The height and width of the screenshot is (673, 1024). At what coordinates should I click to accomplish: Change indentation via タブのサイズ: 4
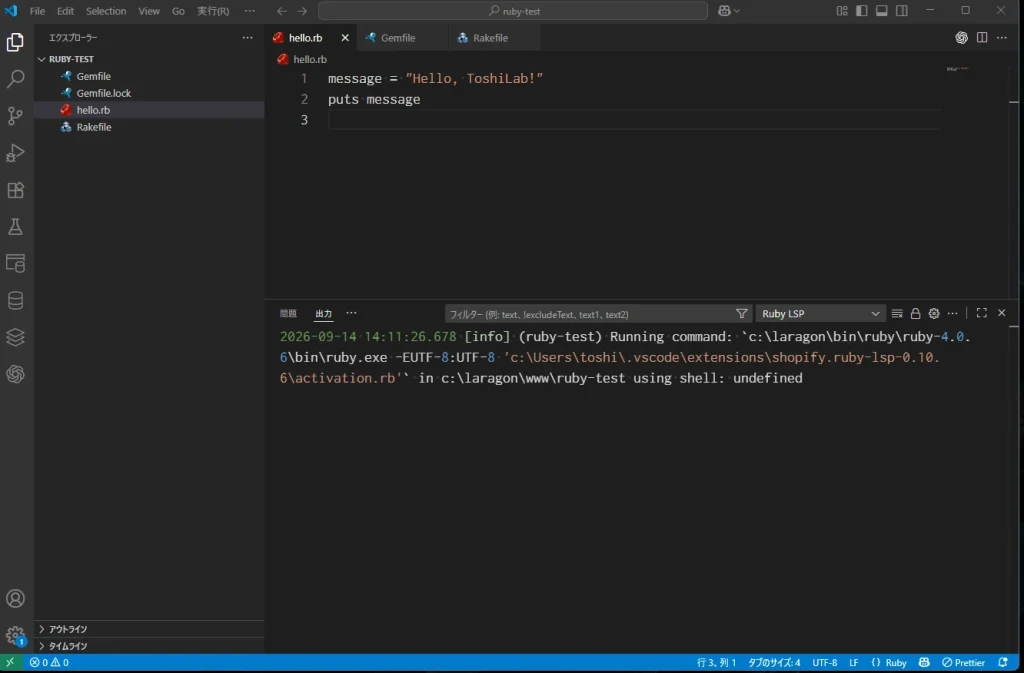(x=774, y=662)
